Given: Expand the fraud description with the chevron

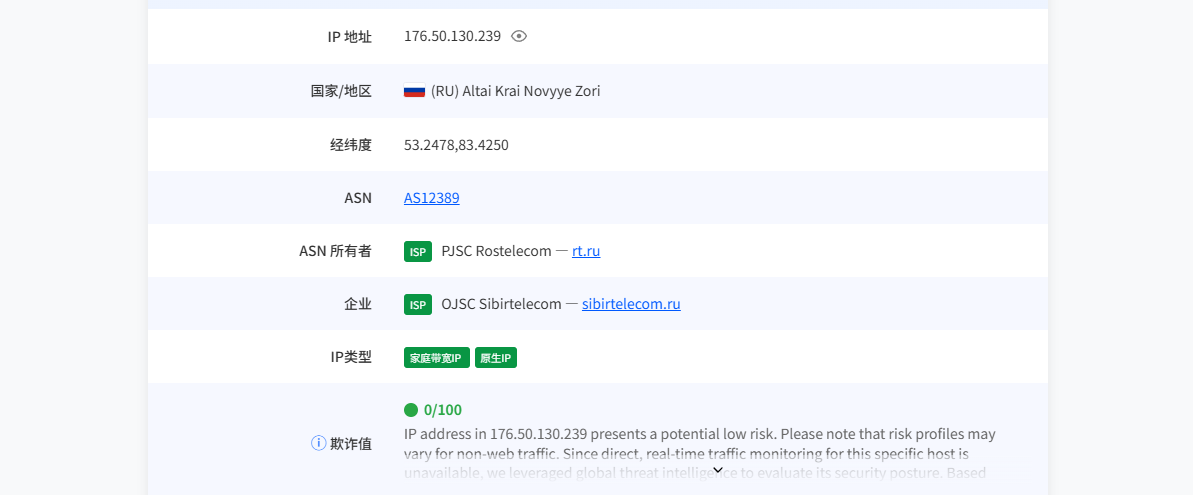Looking at the screenshot, I should [x=717, y=470].
